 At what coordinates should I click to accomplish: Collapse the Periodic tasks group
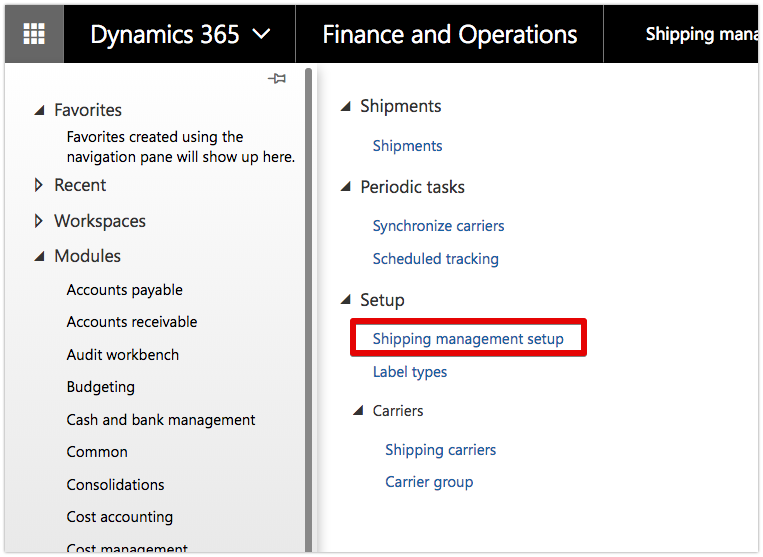pyautogui.click(x=345, y=188)
